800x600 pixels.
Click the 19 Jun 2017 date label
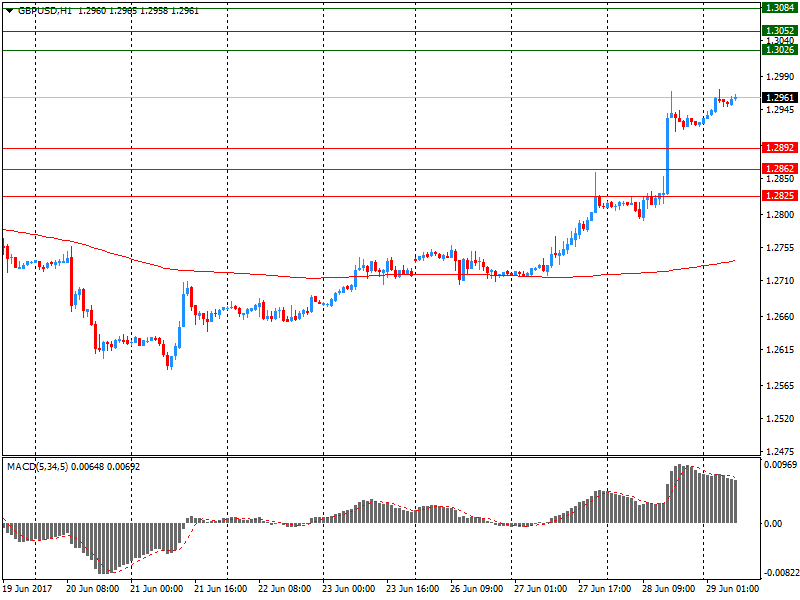point(28,588)
